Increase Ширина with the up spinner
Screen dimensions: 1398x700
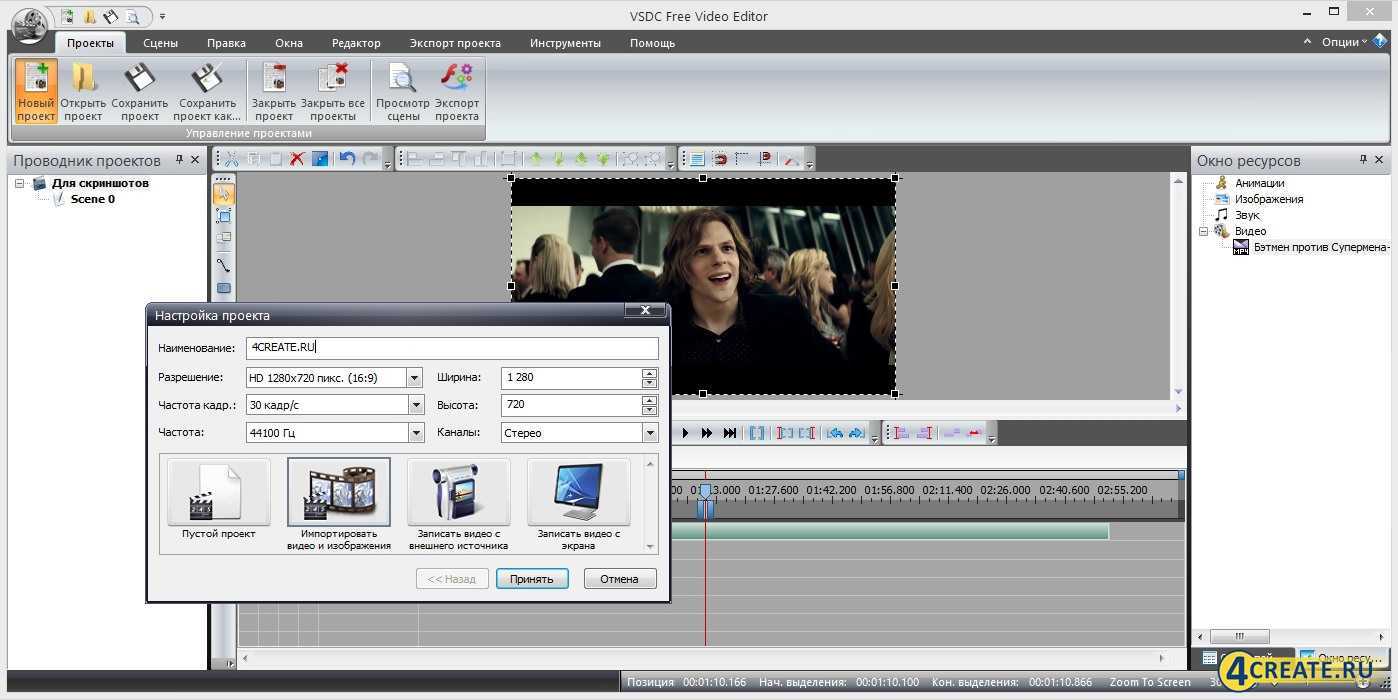(650, 373)
